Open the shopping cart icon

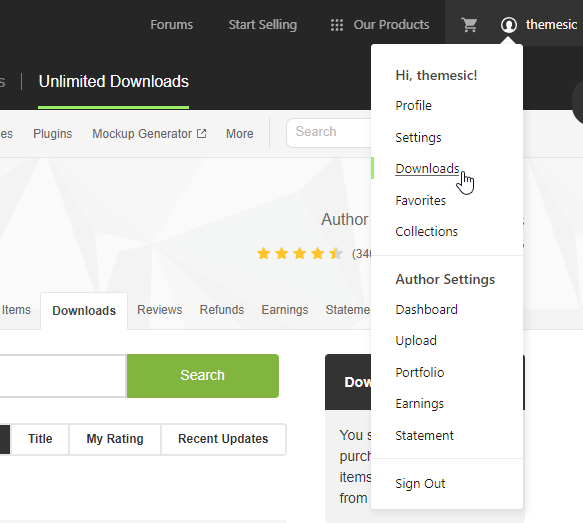pyautogui.click(x=469, y=25)
